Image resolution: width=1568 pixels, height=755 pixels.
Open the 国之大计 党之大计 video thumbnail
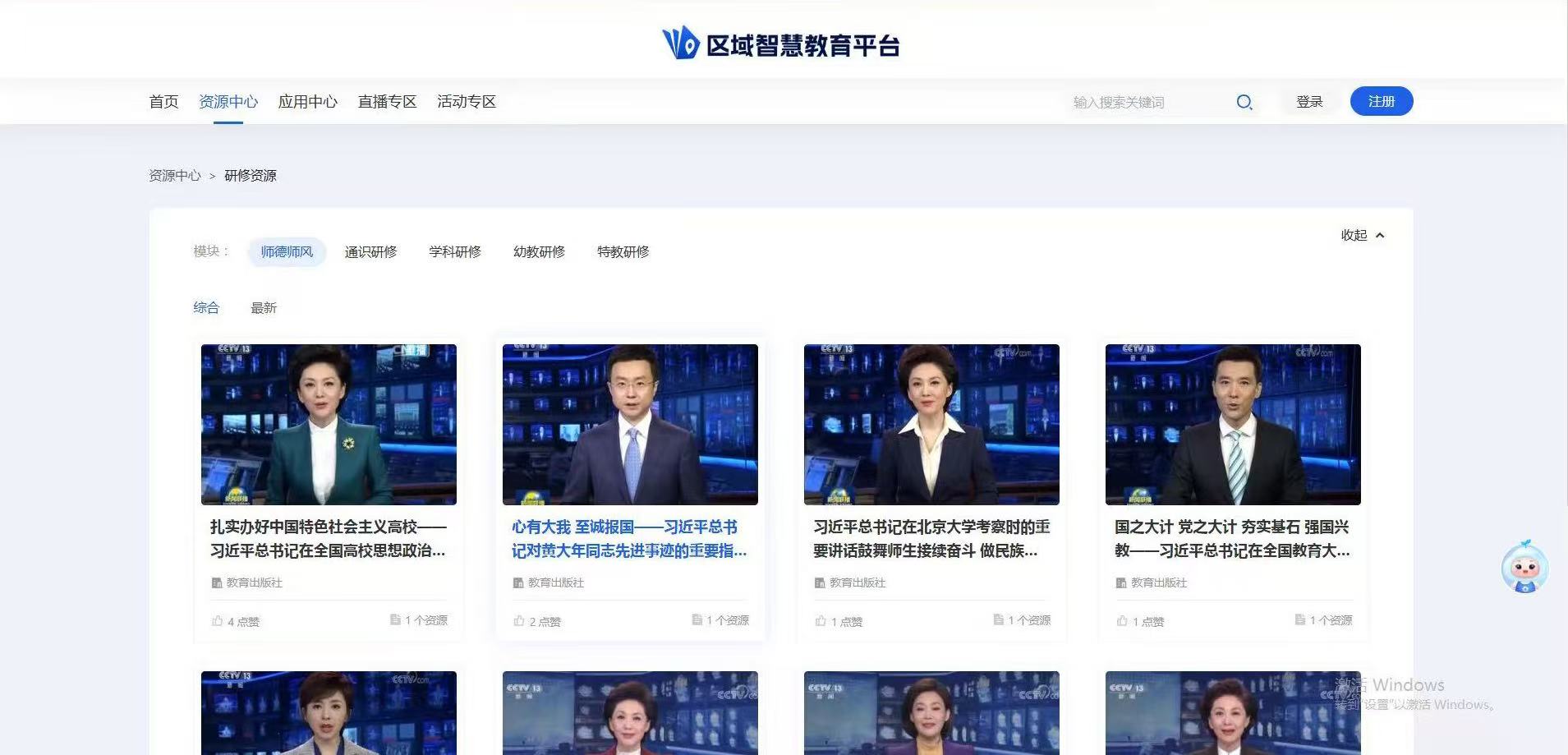1232,424
